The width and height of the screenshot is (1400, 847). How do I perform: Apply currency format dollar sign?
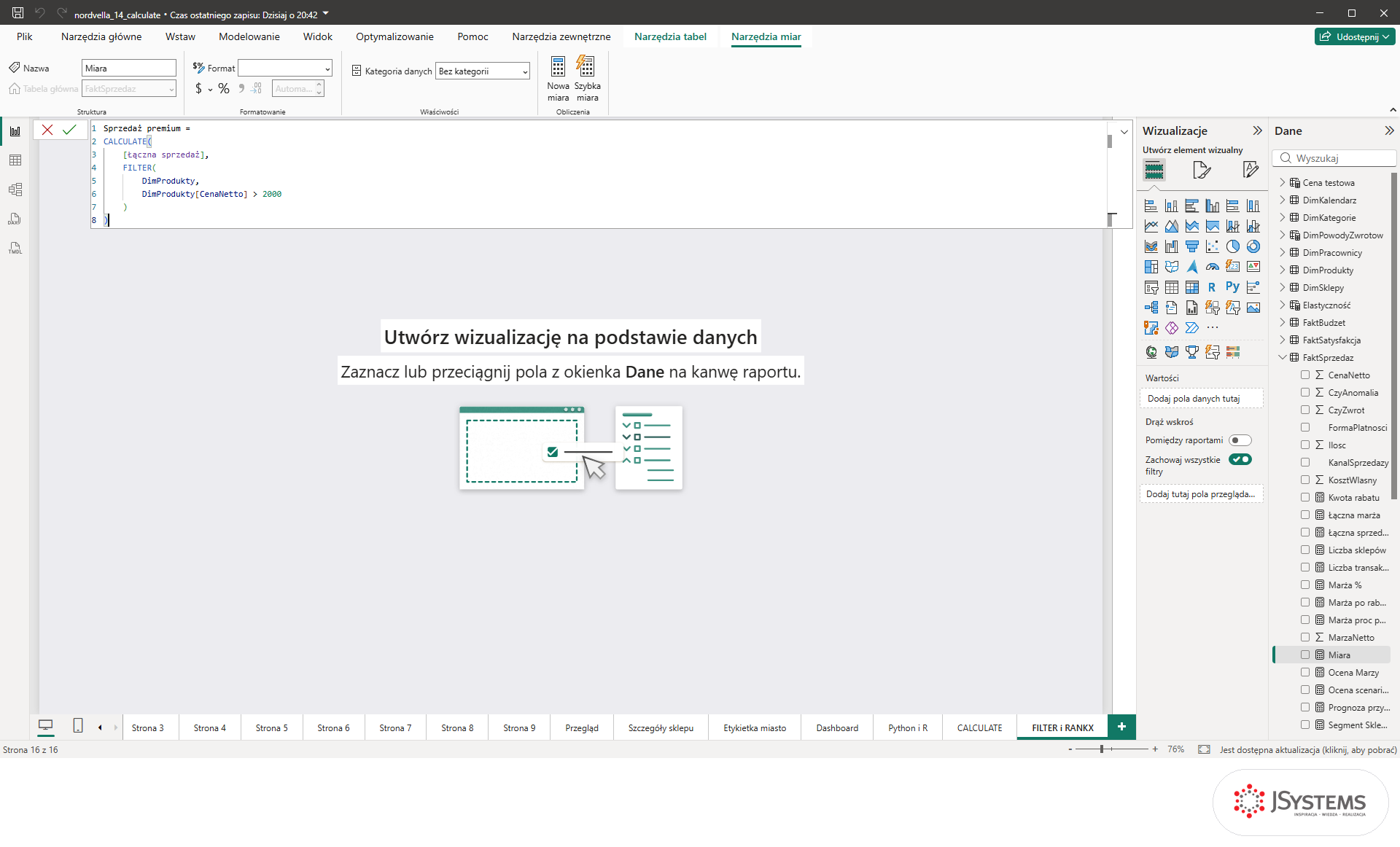click(x=198, y=89)
